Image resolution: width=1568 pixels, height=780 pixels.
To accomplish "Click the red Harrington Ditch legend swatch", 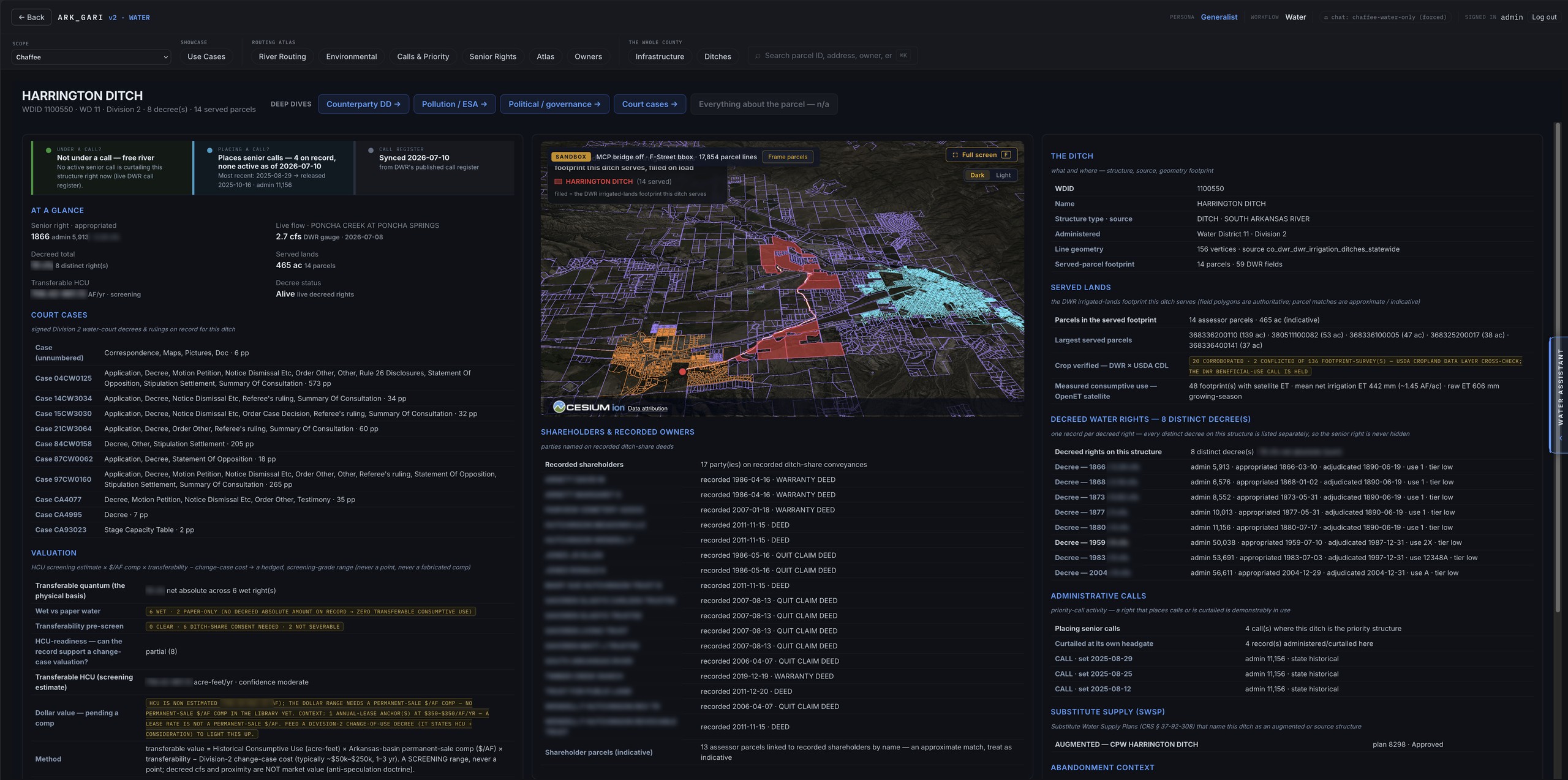I will pos(558,181).
